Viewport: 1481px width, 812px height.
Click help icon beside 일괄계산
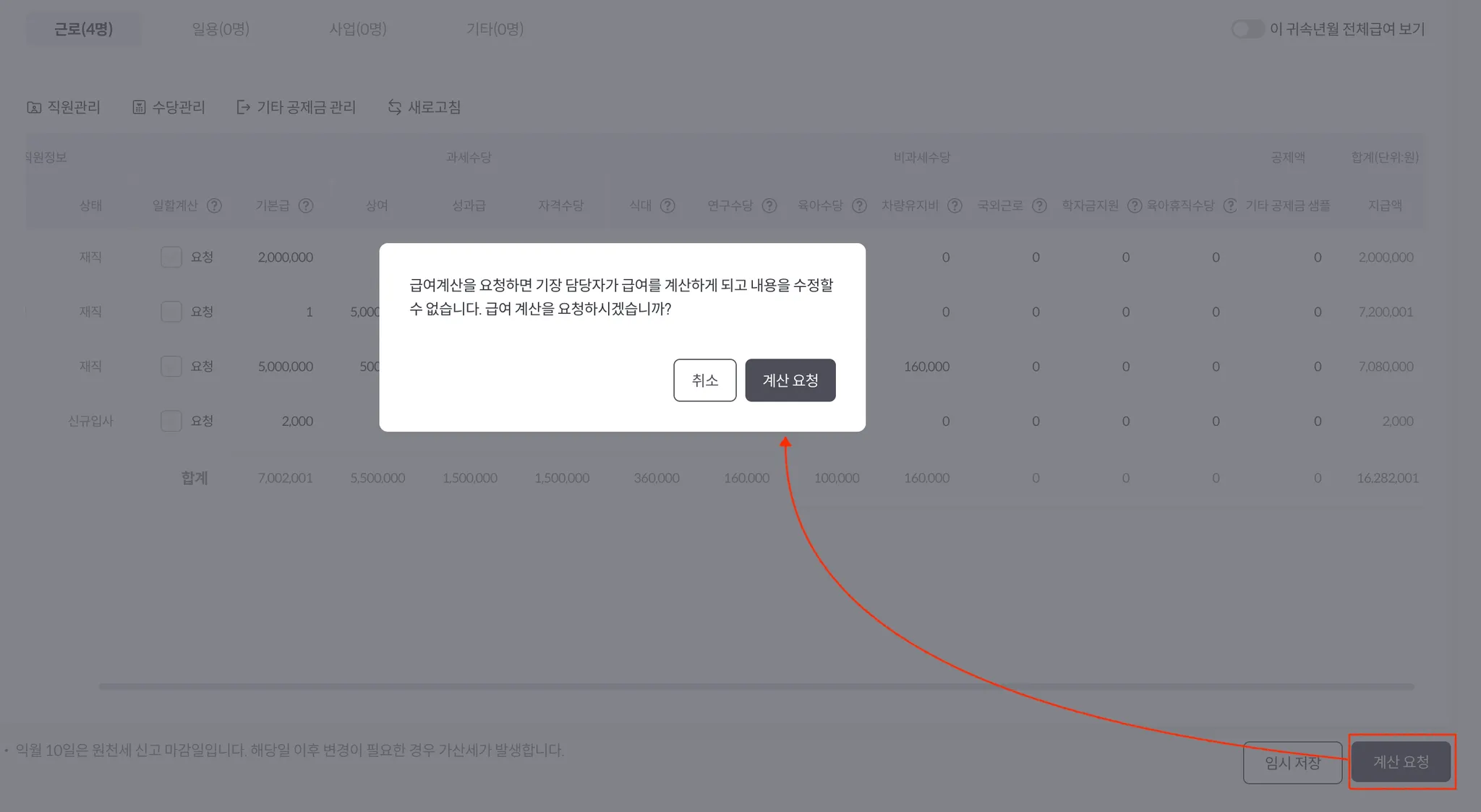coord(214,206)
